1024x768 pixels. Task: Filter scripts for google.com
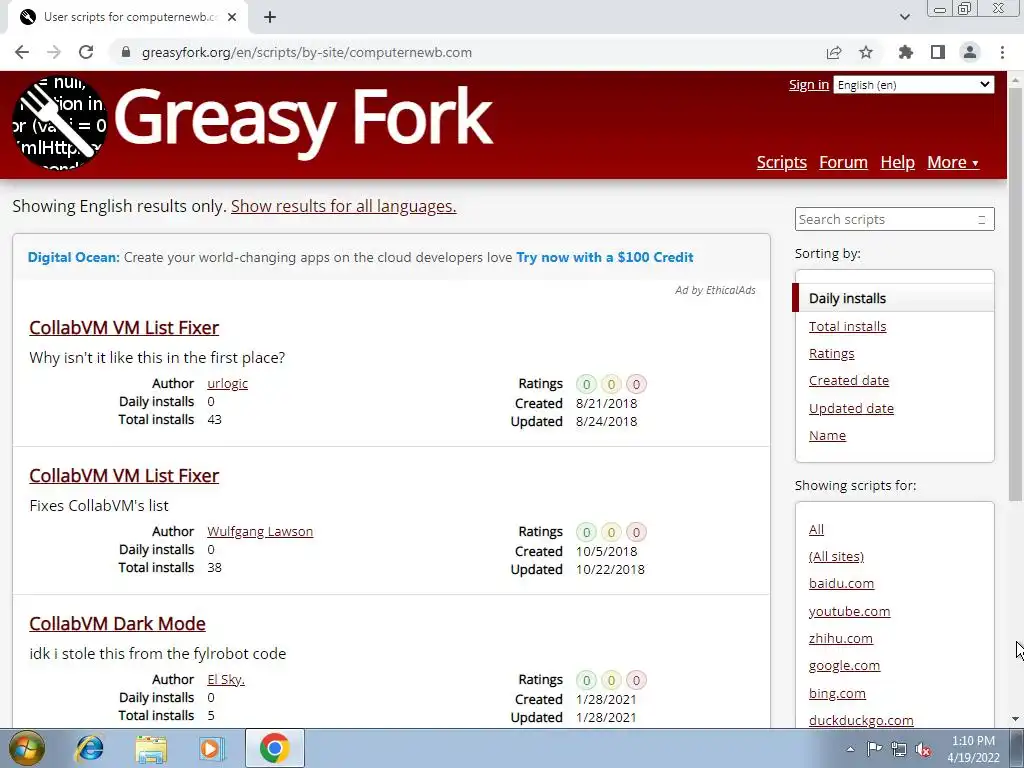point(844,665)
